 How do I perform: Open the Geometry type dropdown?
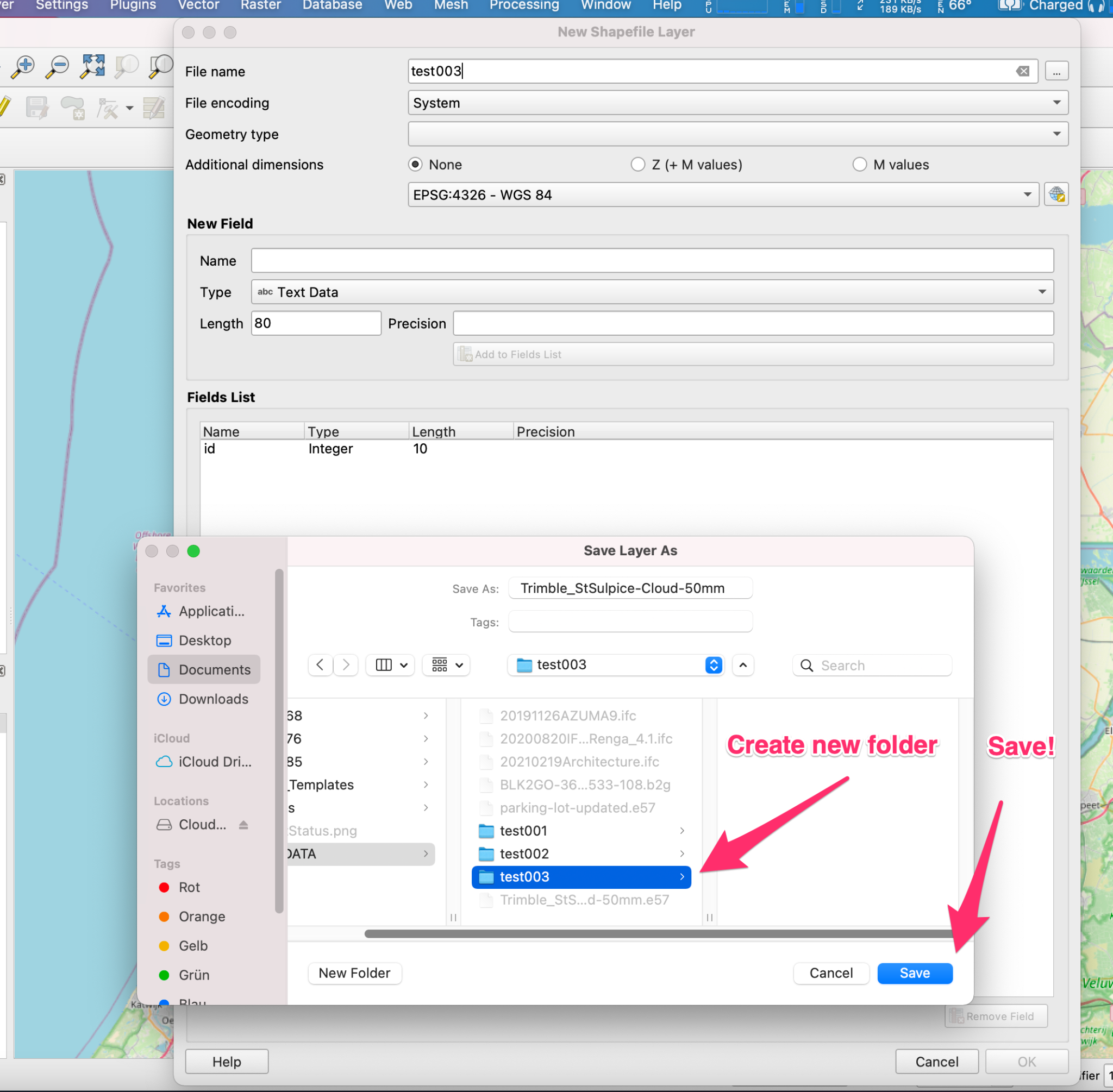click(738, 134)
